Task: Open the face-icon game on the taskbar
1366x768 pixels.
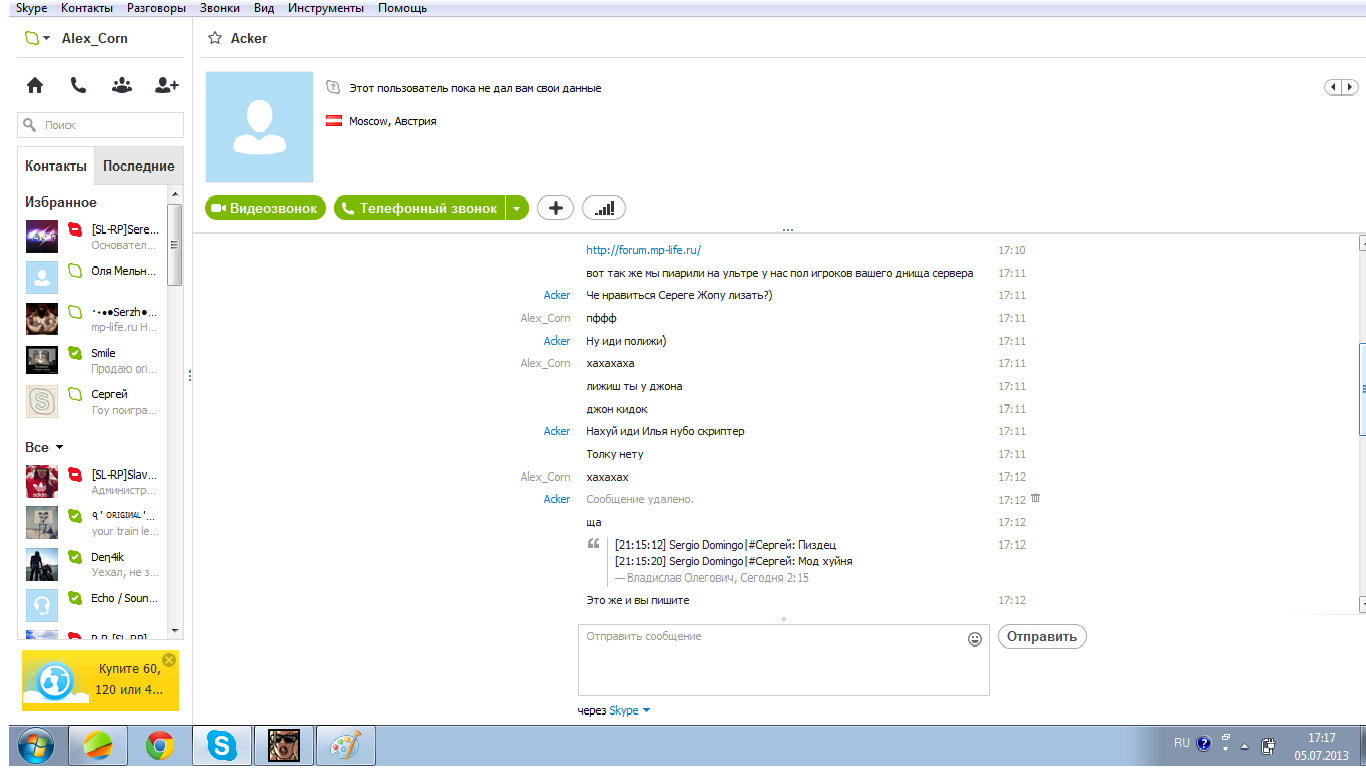Action: [x=283, y=745]
